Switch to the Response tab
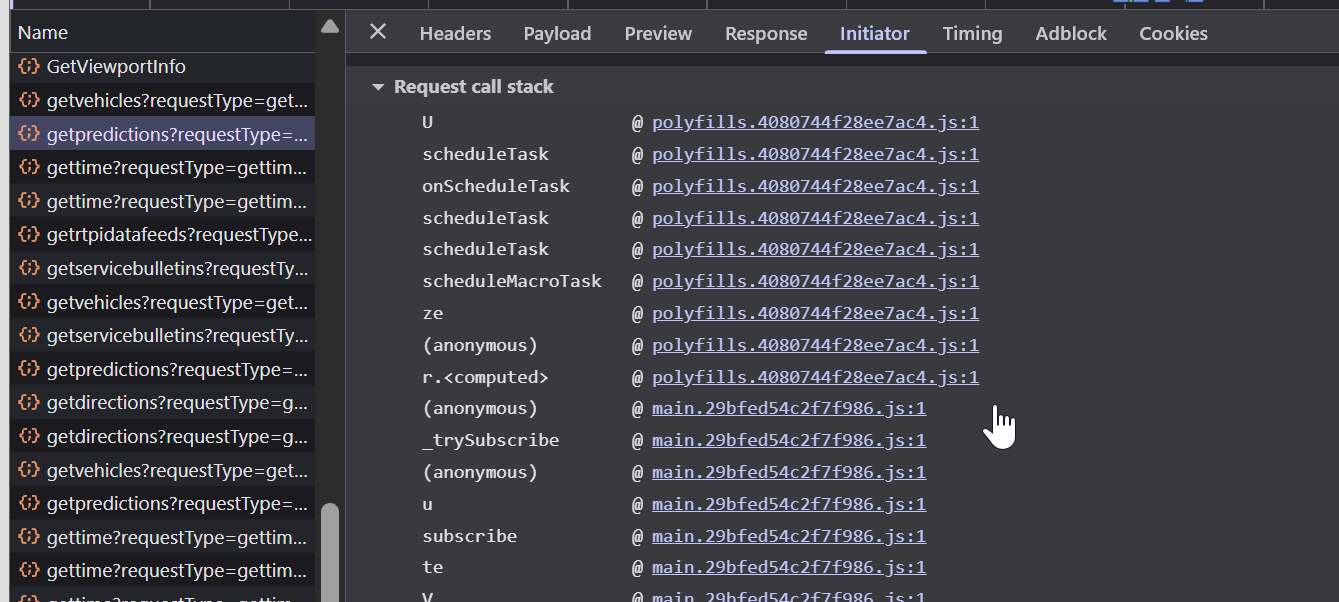The image size is (1339, 602). [766, 33]
